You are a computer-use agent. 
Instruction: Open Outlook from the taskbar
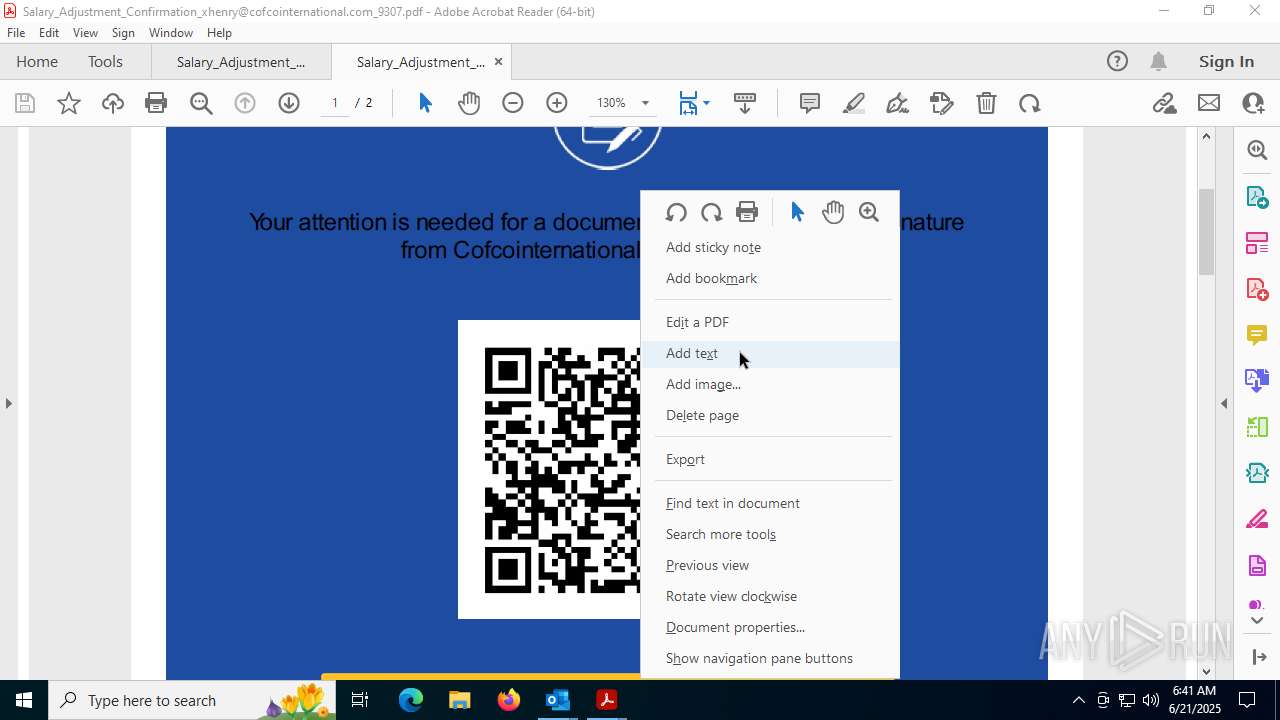pyautogui.click(x=557, y=700)
